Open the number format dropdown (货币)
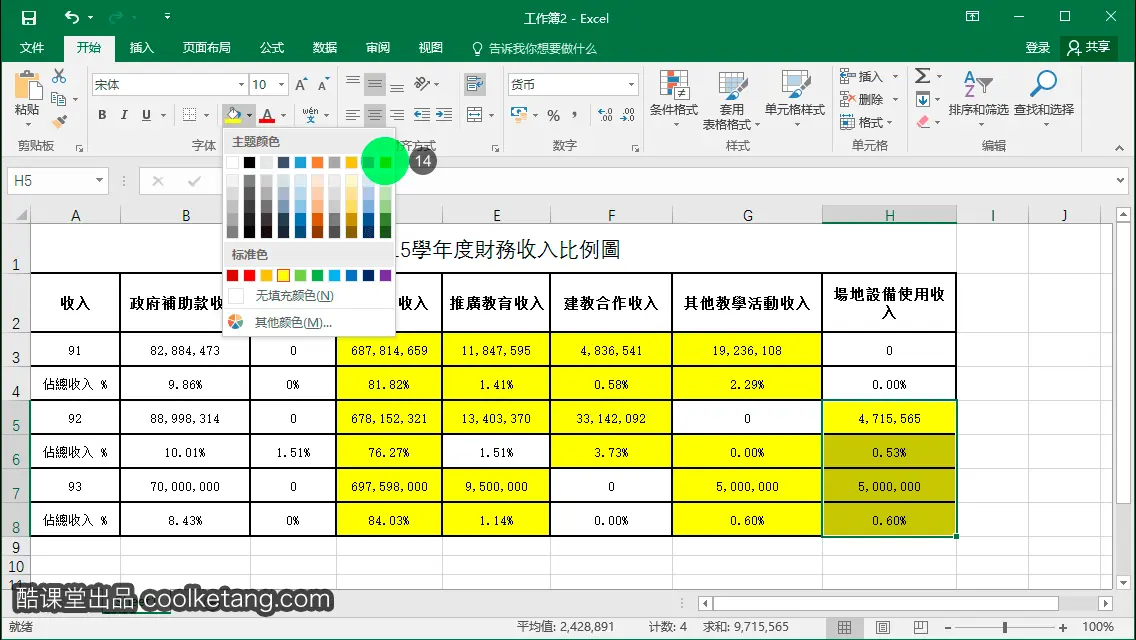Image resolution: width=1136 pixels, height=640 pixels. tap(631, 85)
